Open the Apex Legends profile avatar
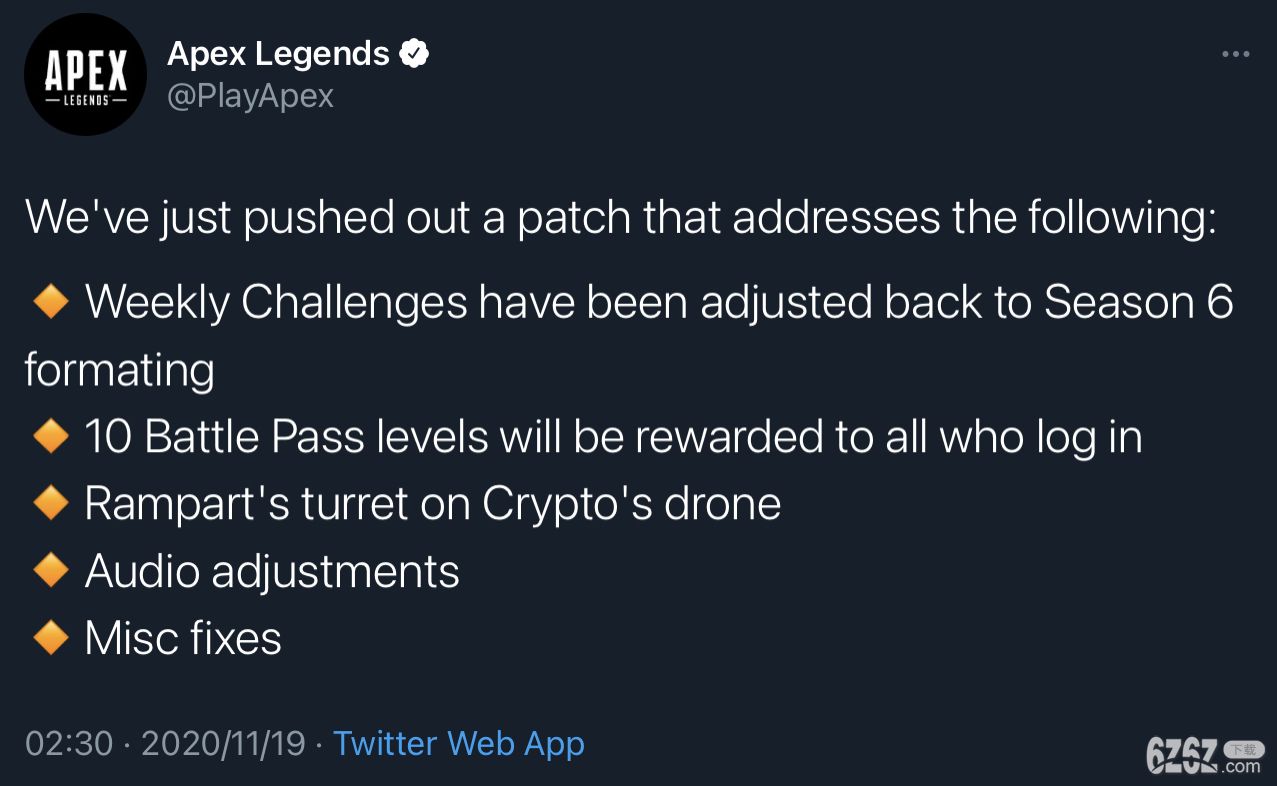The height and width of the screenshot is (786, 1277). [x=85, y=75]
